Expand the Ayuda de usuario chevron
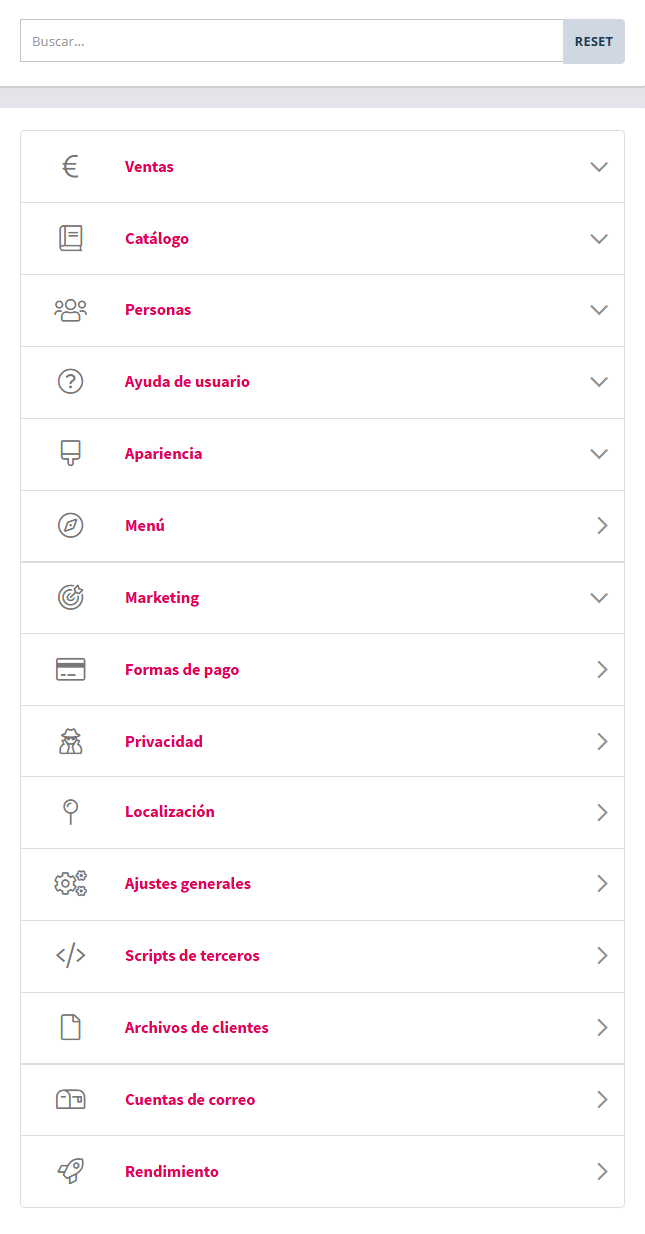This screenshot has height=1234, width=645. point(599,382)
